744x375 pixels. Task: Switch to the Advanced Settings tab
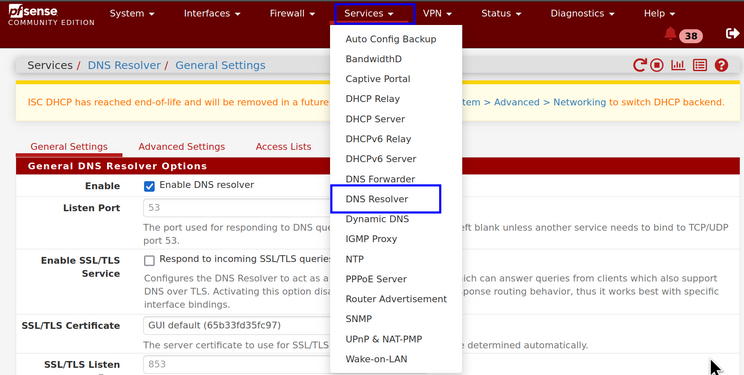(x=182, y=147)
